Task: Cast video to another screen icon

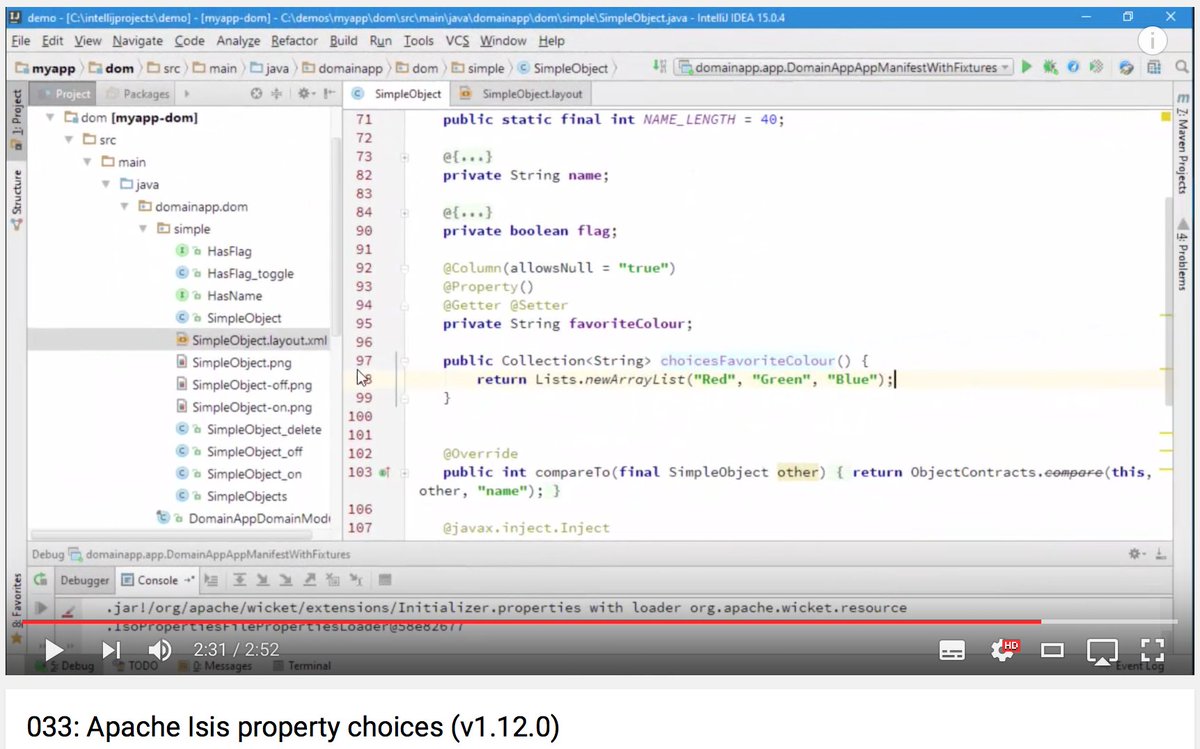Action: 1102,651
